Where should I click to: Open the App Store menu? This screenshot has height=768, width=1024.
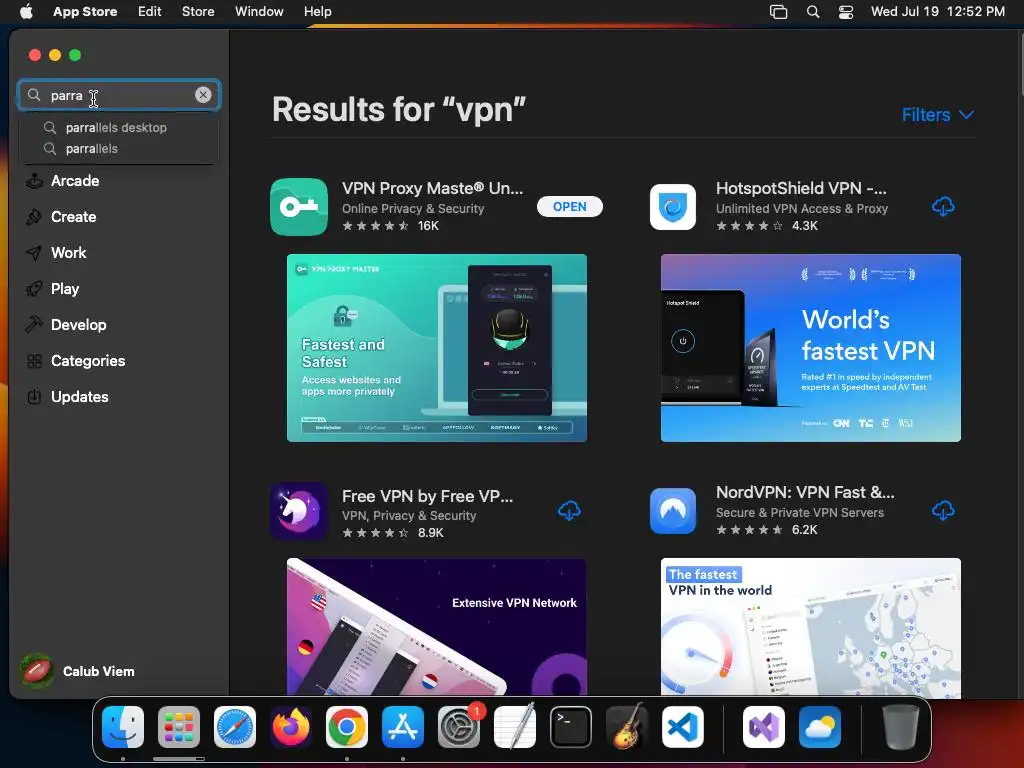pyautogui.click(x=85, y=11)
